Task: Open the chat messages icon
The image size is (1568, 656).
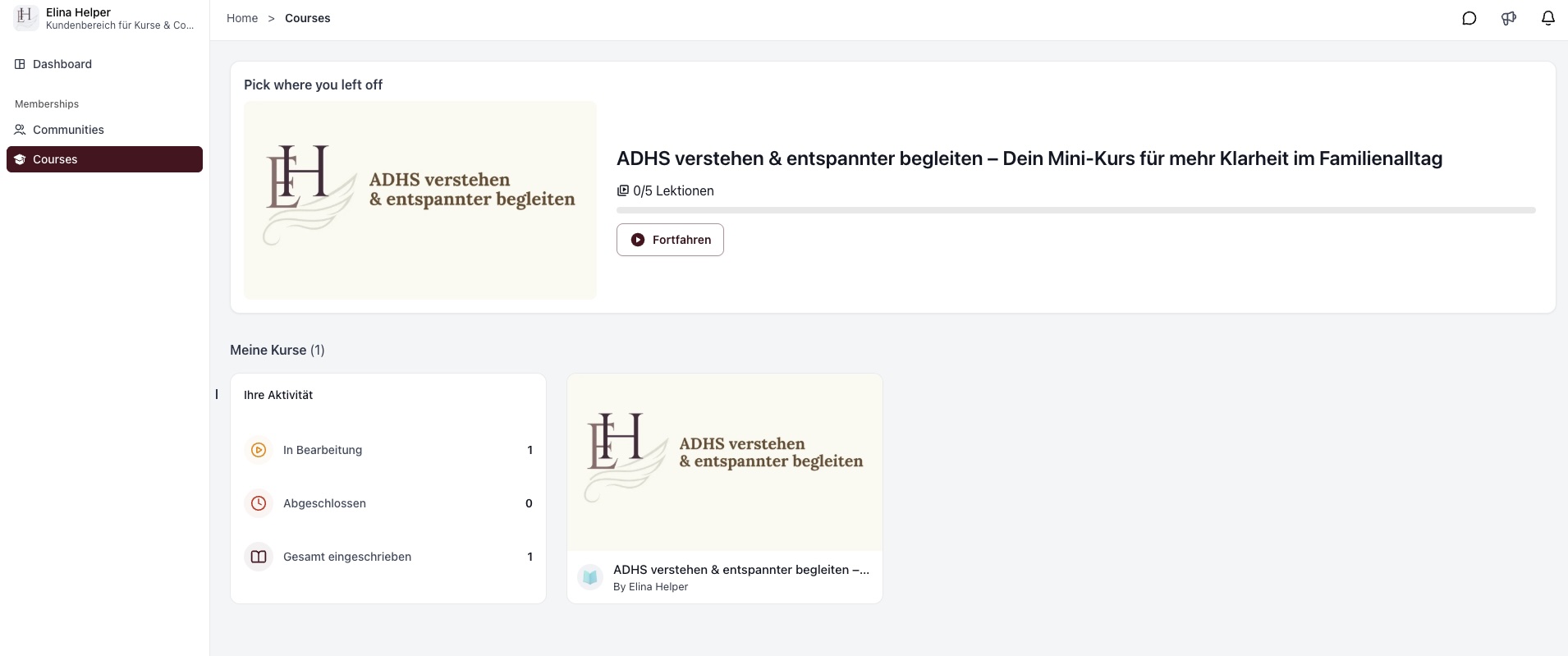Action: click(1469, 18)
